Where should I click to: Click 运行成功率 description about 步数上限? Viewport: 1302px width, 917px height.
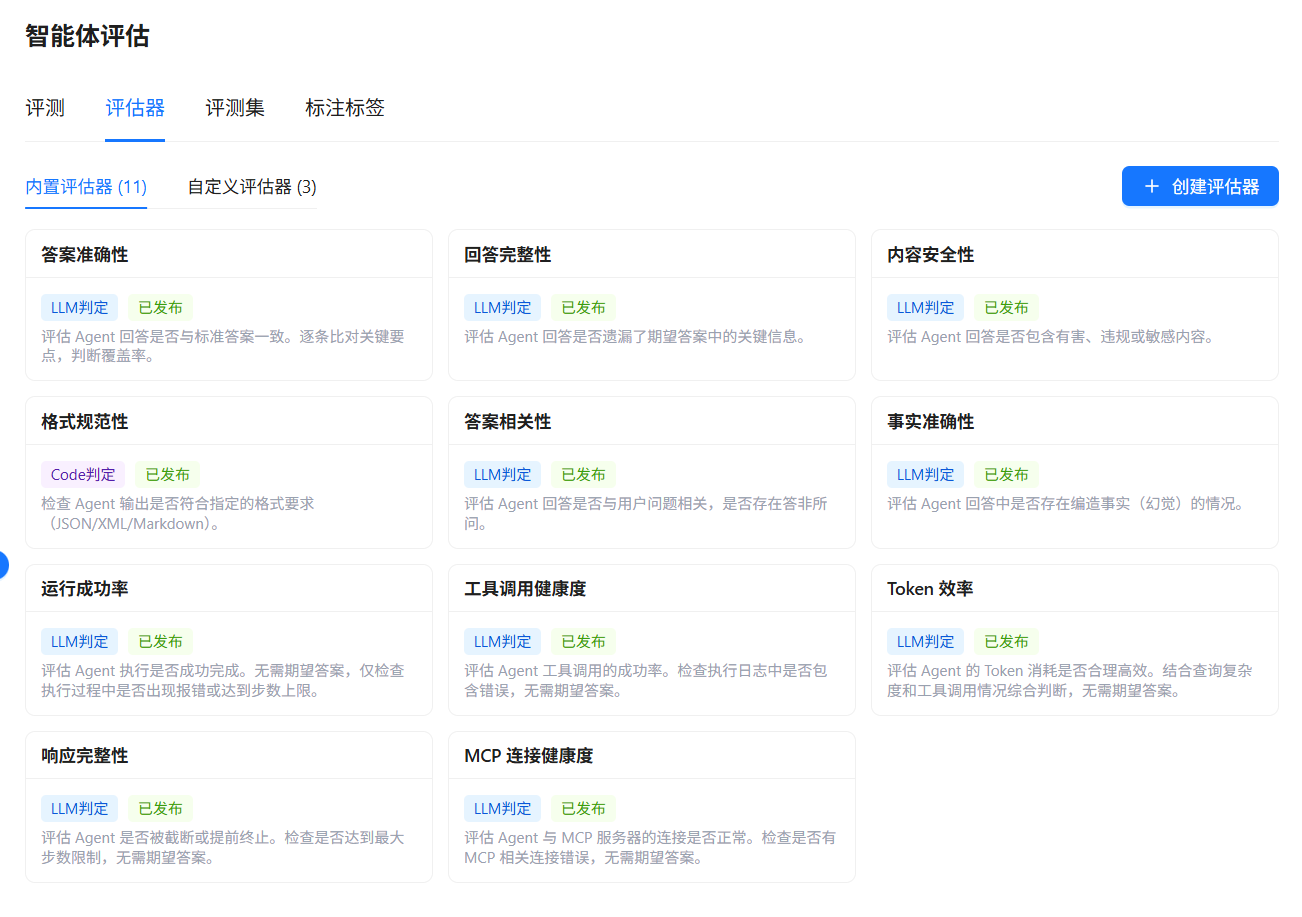(223, 680)
